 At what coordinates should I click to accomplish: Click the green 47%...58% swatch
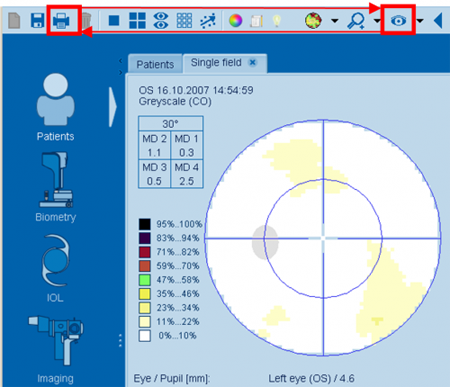[x=145, y=280]
